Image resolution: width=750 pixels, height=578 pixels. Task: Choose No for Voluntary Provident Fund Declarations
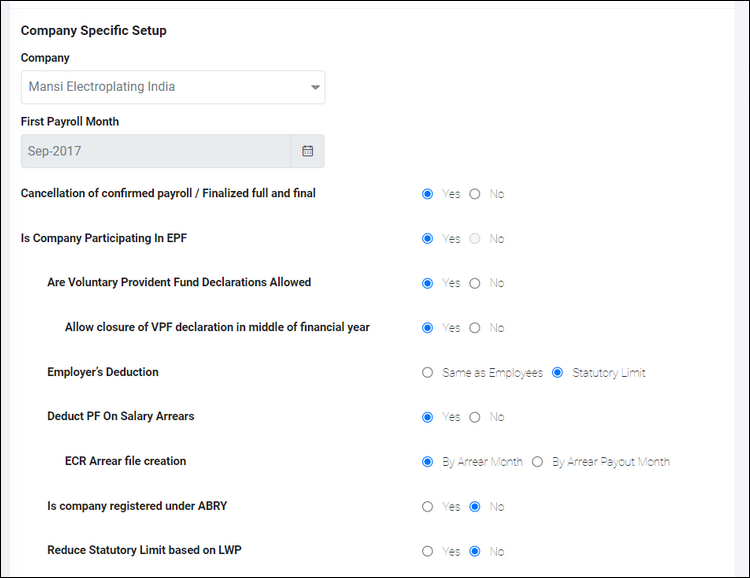pyautogui.click(x=475, y=283)
